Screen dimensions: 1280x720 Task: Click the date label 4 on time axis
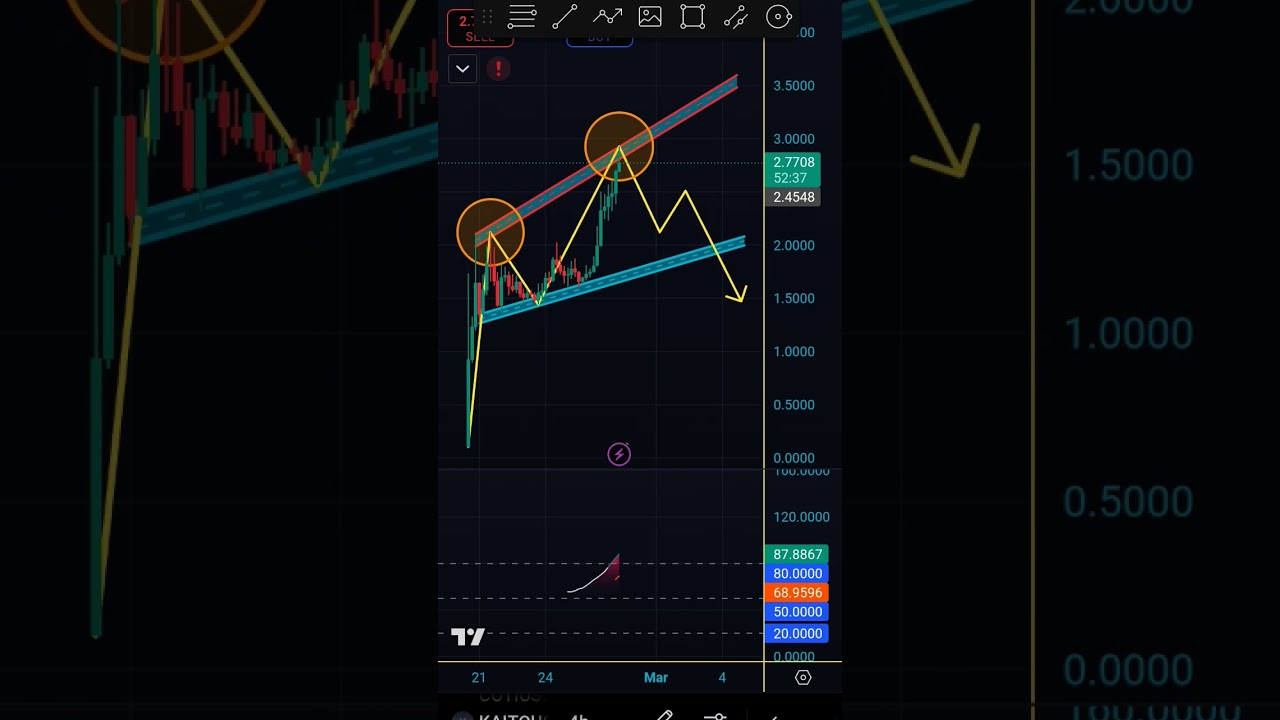tap(722, 677)
